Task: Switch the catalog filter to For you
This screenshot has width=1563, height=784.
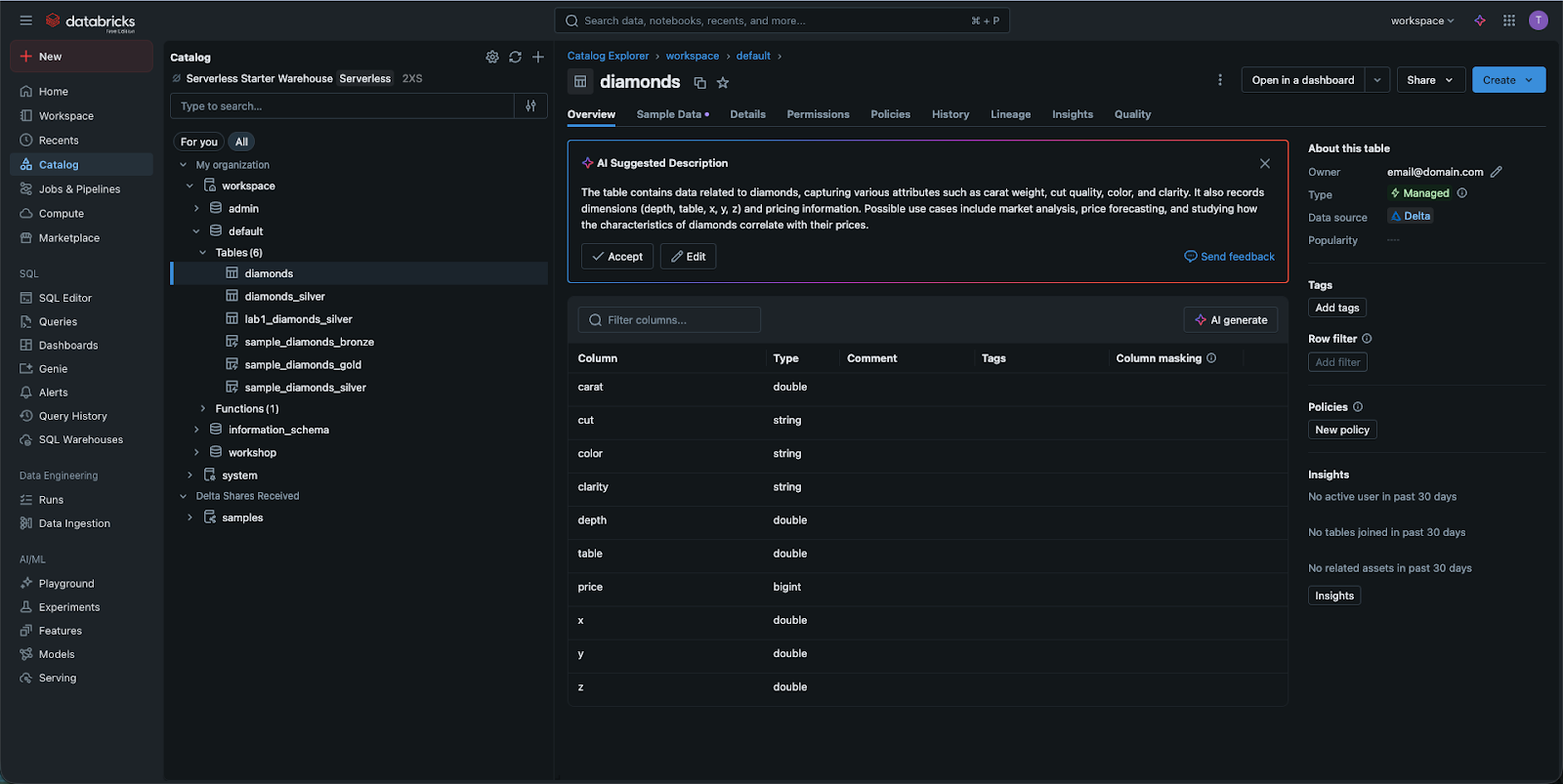Action: (199, 142)
